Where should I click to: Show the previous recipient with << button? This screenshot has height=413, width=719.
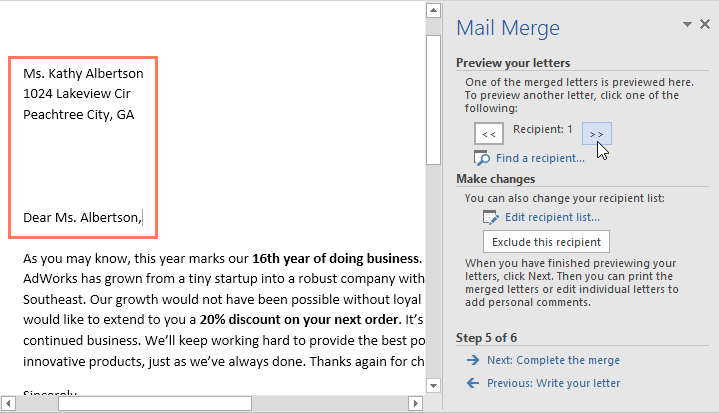point(489,134)
